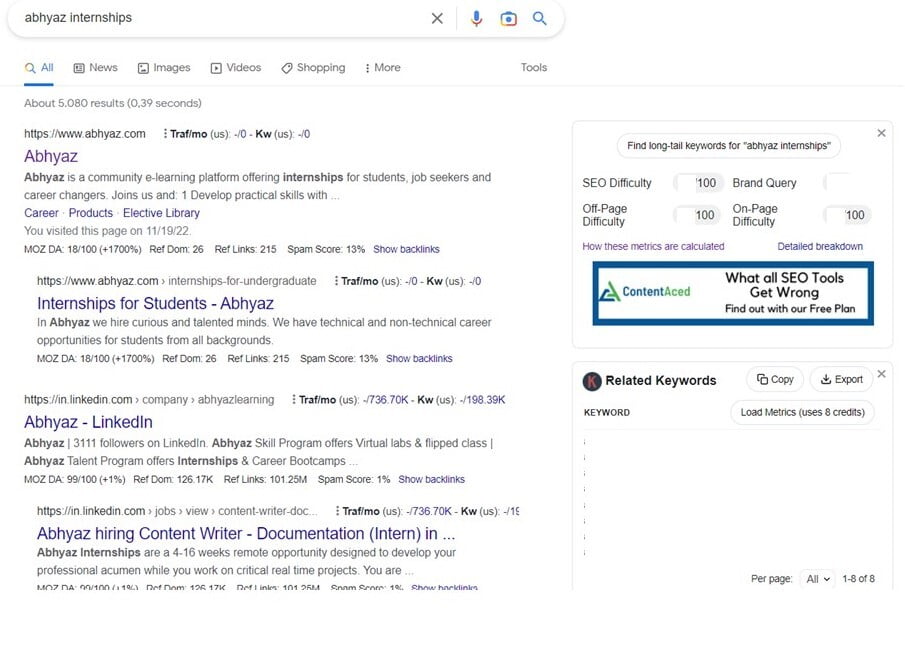Image resolution: width=905 pixels, height=647 pixels.
Task: Show backlinks for the Abhyaz homepage result
Action: tap(406, 249)
